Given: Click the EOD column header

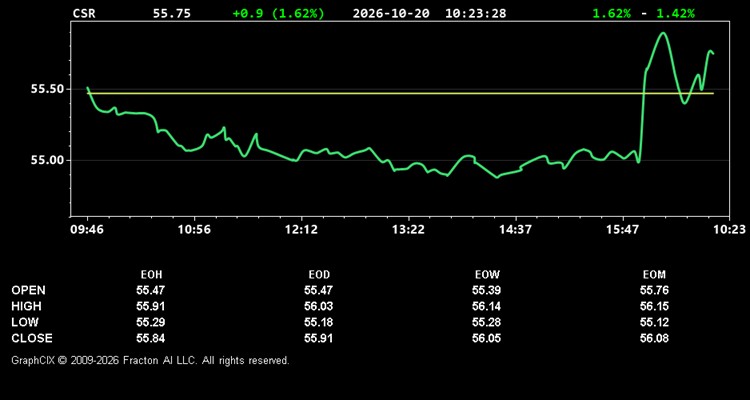Looking at the screenshot, I should point(319,275).
